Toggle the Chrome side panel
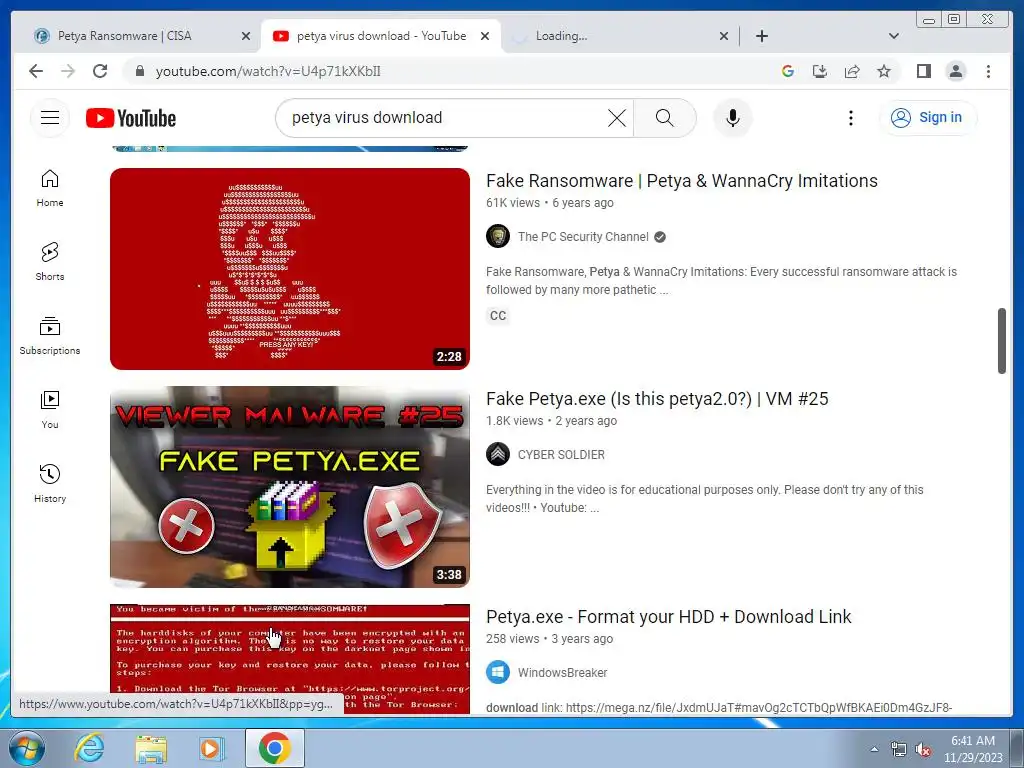Image resolution: width=1024 pixels, height=768 pixels. [x=923, y=71]
